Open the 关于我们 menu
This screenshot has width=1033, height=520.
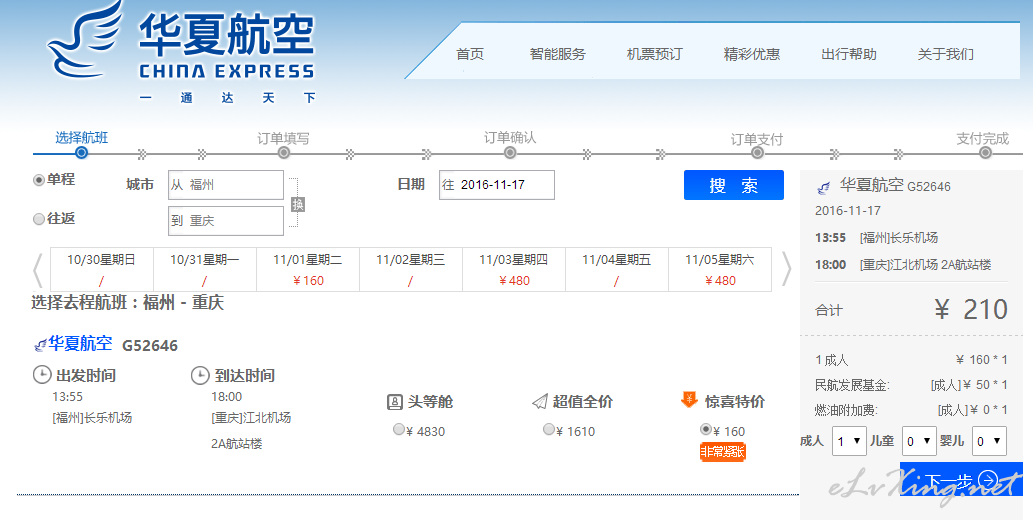pyautogui.click(x=945, y=54)
